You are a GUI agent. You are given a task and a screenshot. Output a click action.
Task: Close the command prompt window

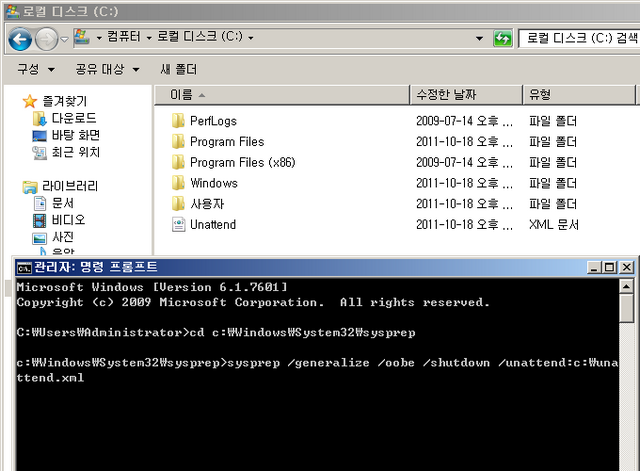pos(627,268)
